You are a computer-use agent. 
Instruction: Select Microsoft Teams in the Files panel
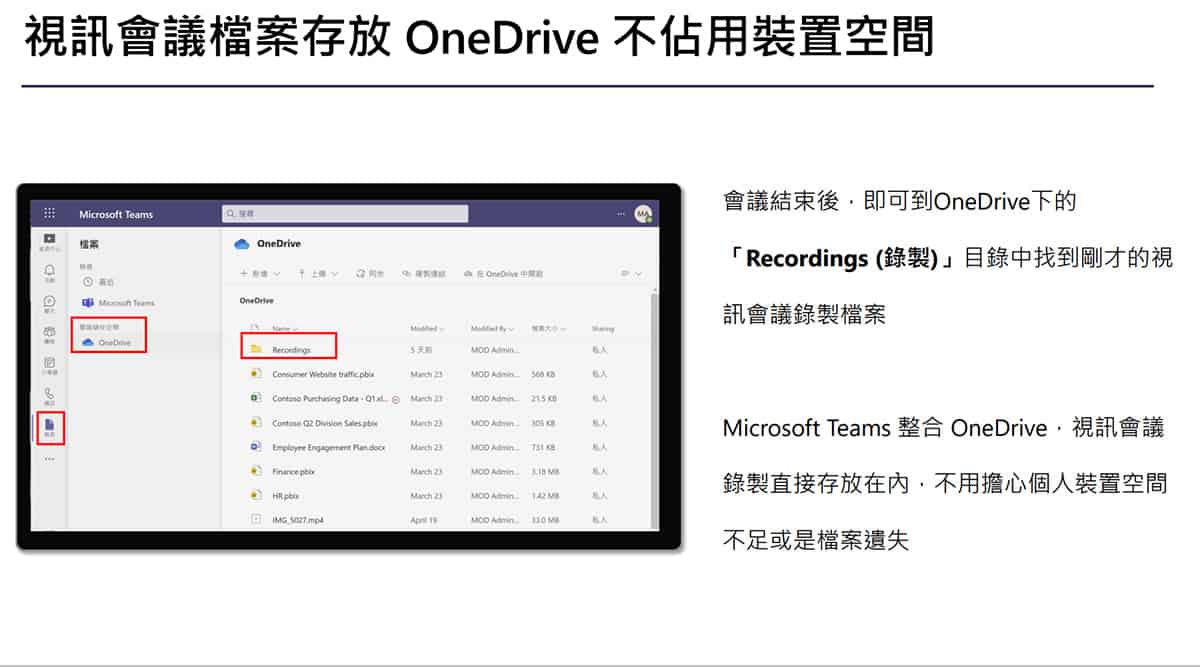(x=118, y=303)
